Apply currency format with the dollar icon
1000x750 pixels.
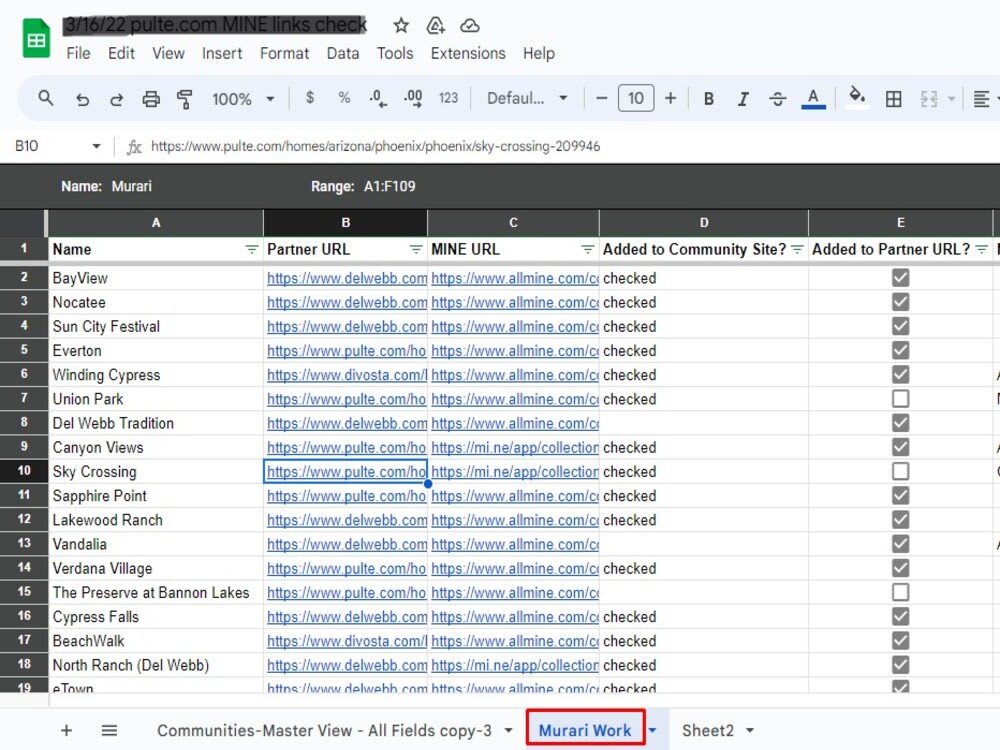tap(309, 99)
